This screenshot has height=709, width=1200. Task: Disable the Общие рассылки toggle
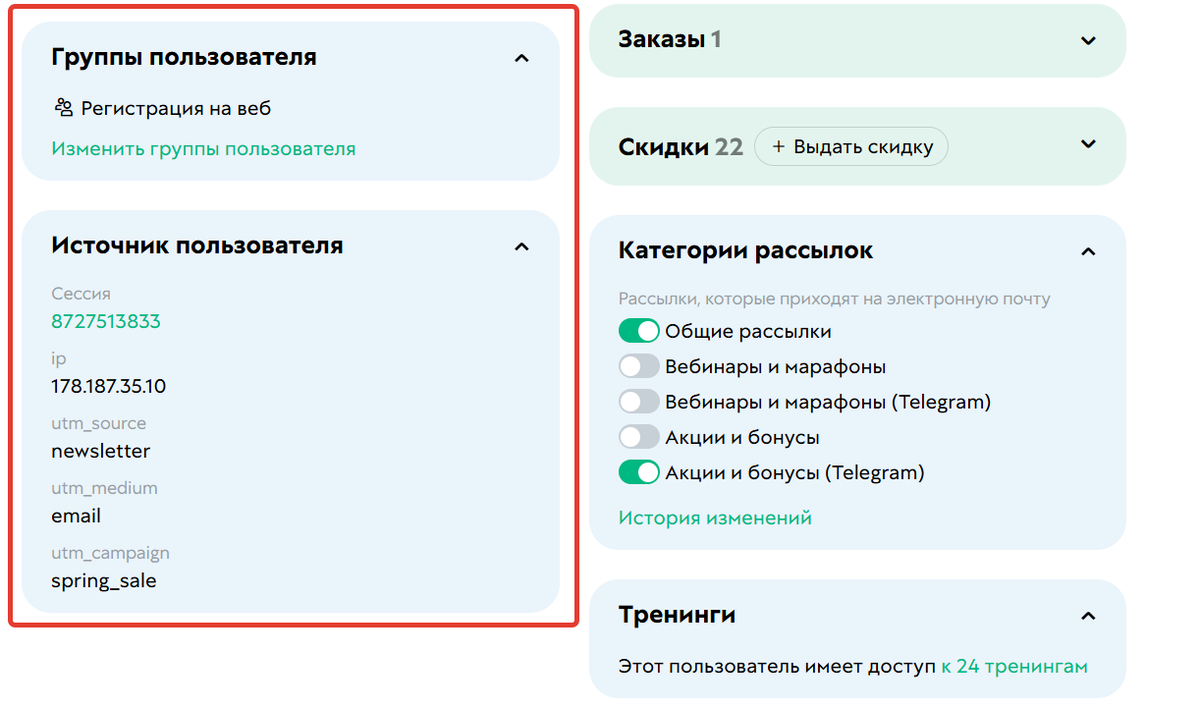(638, 330)
